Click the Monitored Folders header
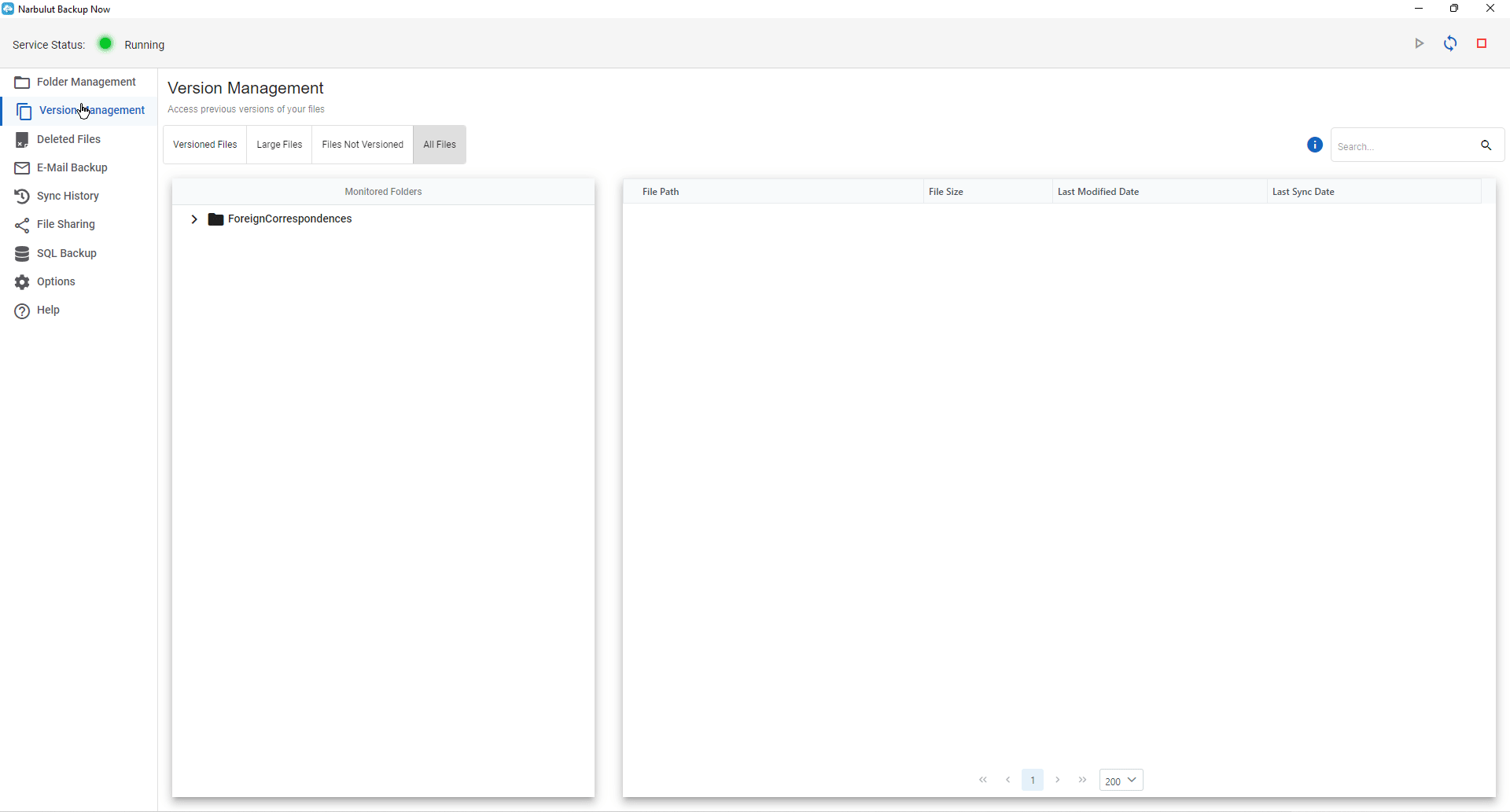 pyautogui.click(x=383, y=192)
